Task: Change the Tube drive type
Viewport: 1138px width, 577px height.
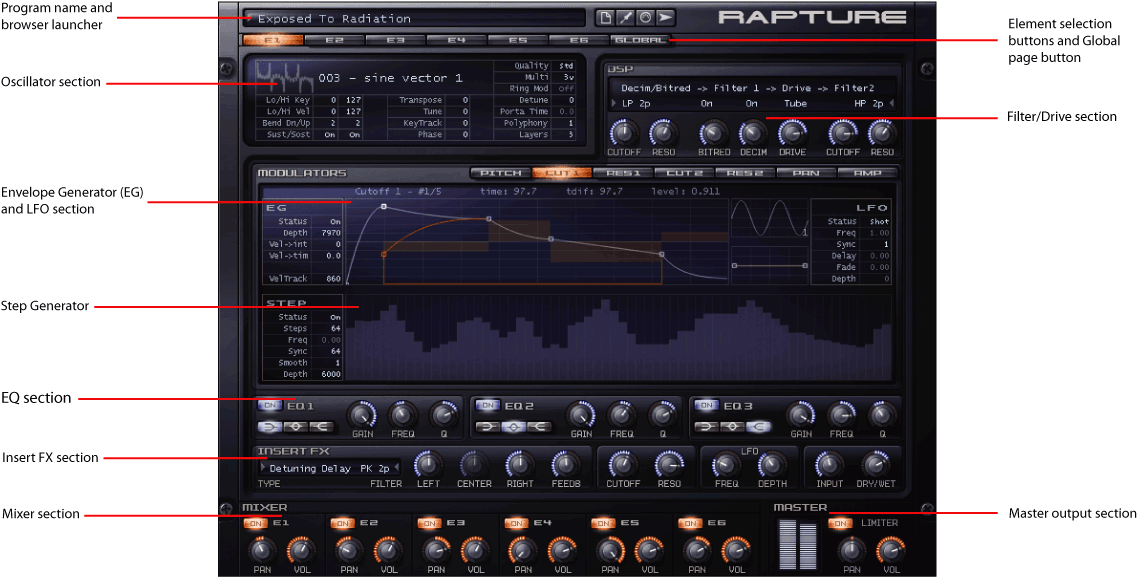Action: [x=795, y=104]
